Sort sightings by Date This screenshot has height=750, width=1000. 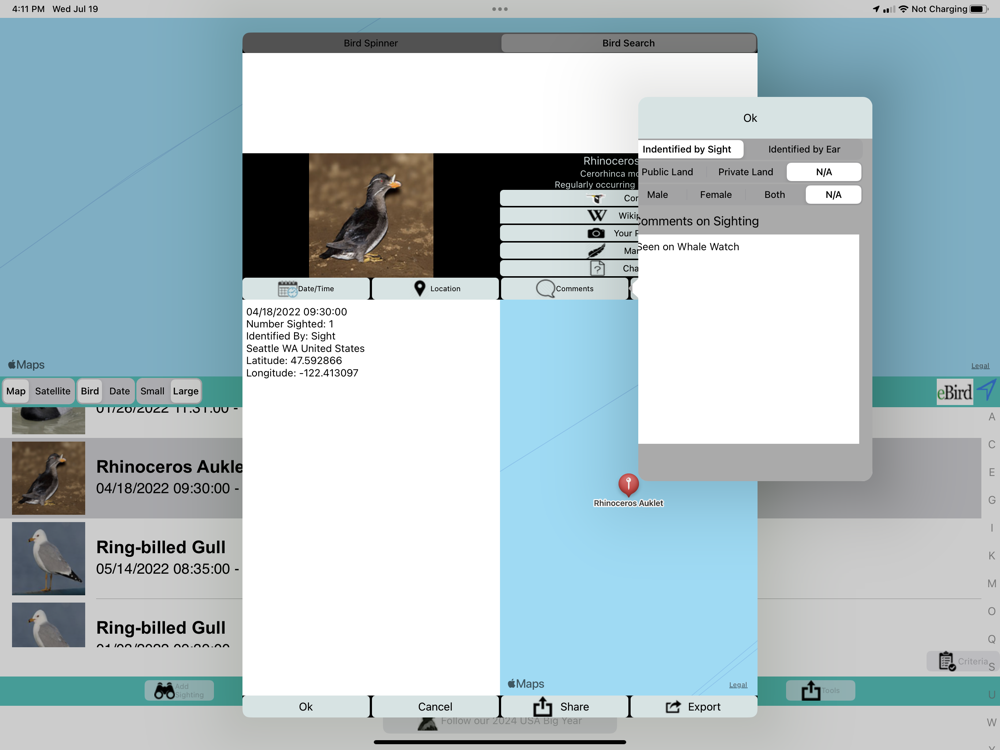tap(119, 391)
